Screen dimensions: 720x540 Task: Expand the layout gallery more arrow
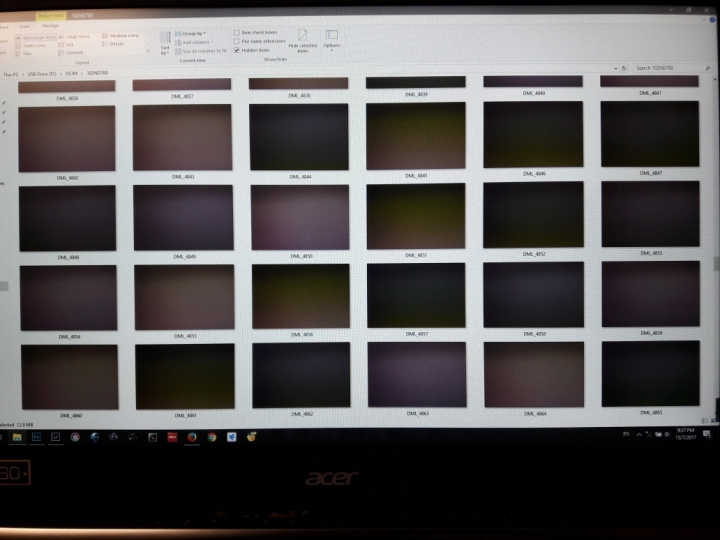tap(148, 52)
